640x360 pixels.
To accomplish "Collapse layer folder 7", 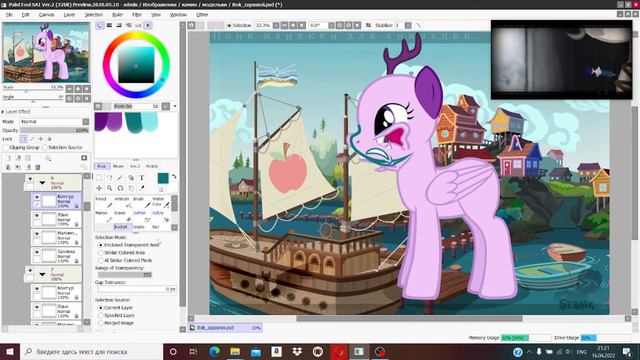I will click(x=42, y=275).
